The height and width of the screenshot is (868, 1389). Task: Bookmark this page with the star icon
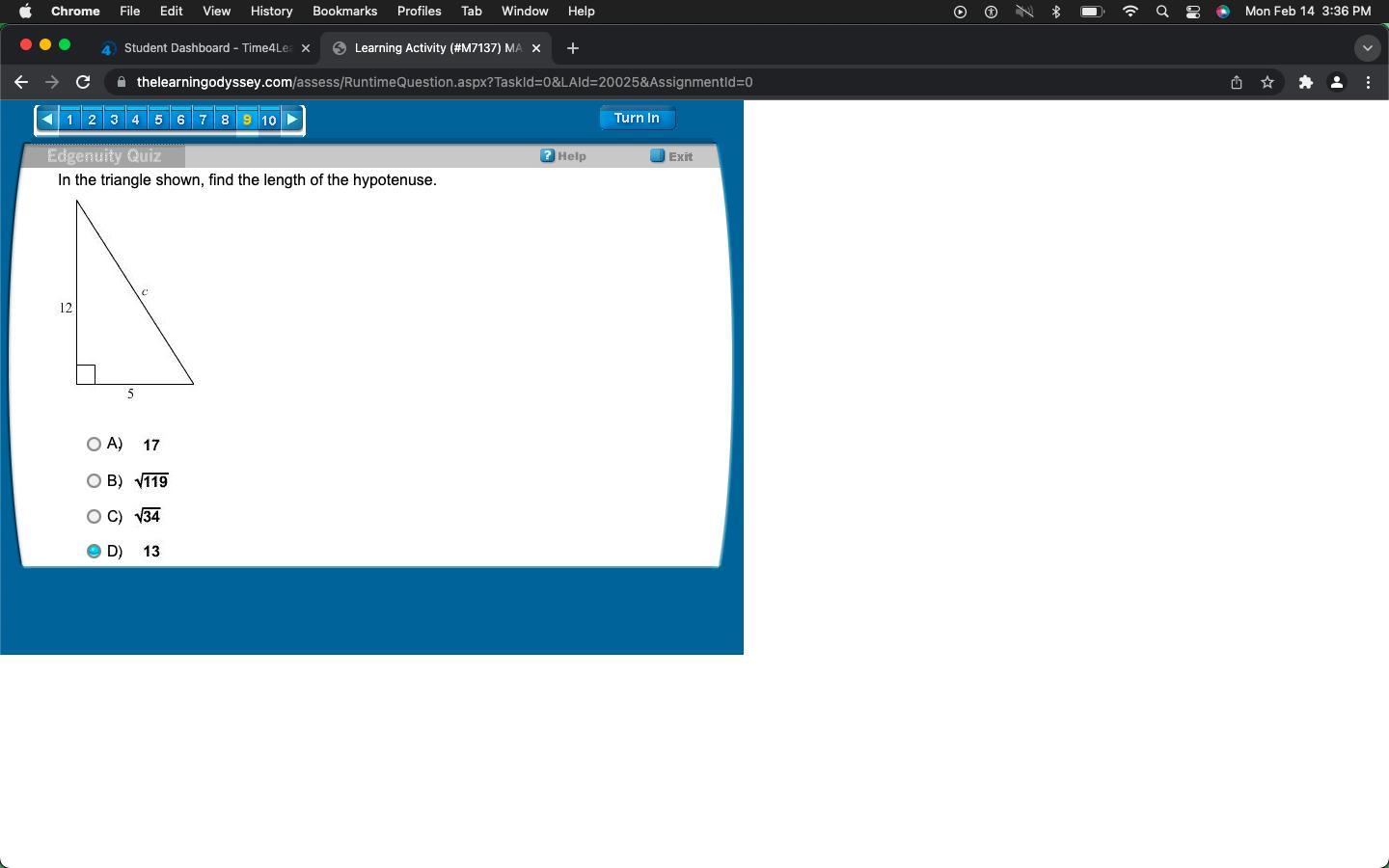coord(1267,82)
